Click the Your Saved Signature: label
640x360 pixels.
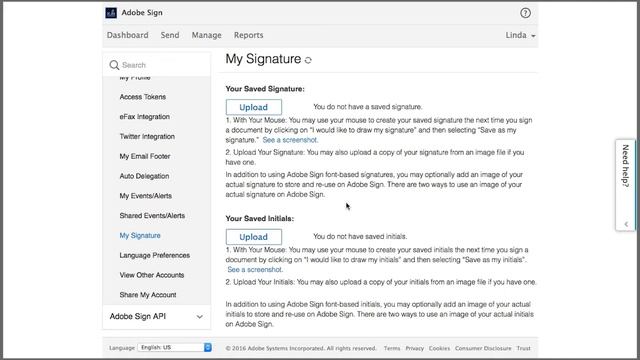tap(265, 89)
